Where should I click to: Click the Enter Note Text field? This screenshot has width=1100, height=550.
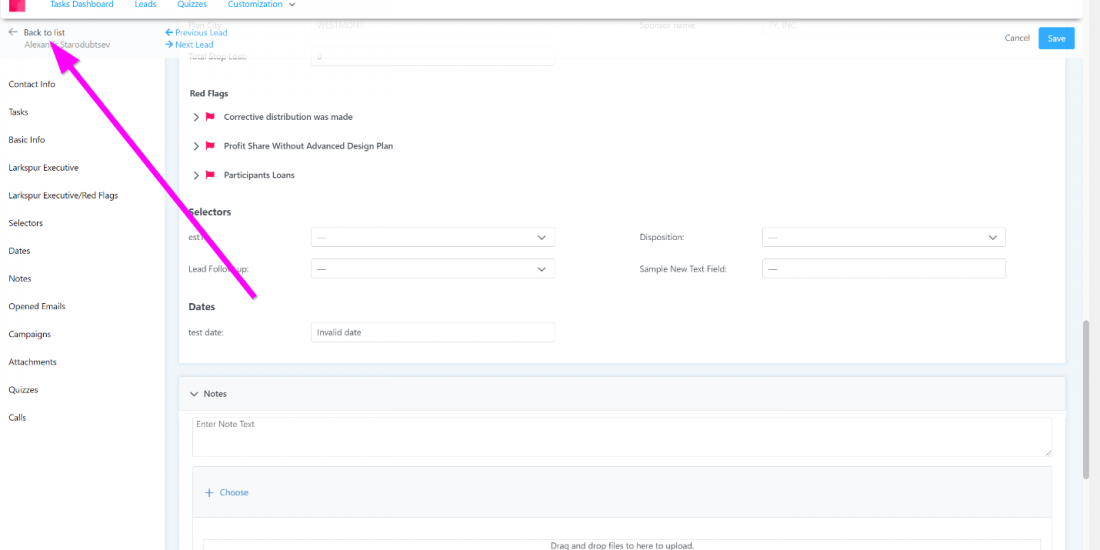[621, 437]
